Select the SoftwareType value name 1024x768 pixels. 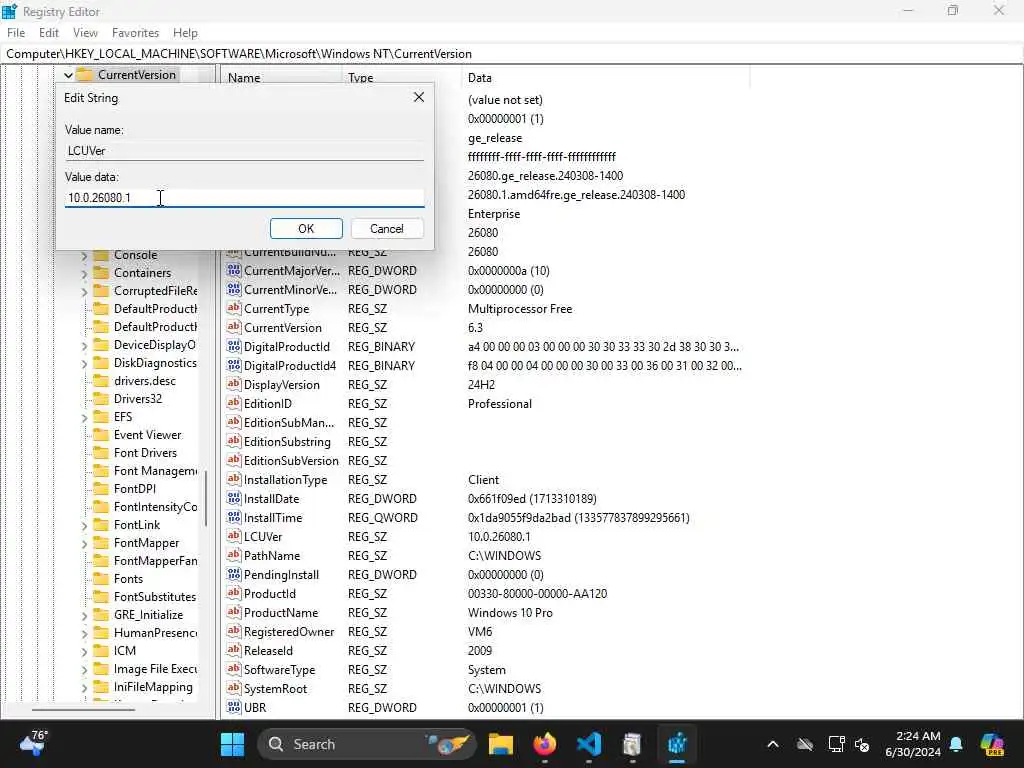point(280,669)
